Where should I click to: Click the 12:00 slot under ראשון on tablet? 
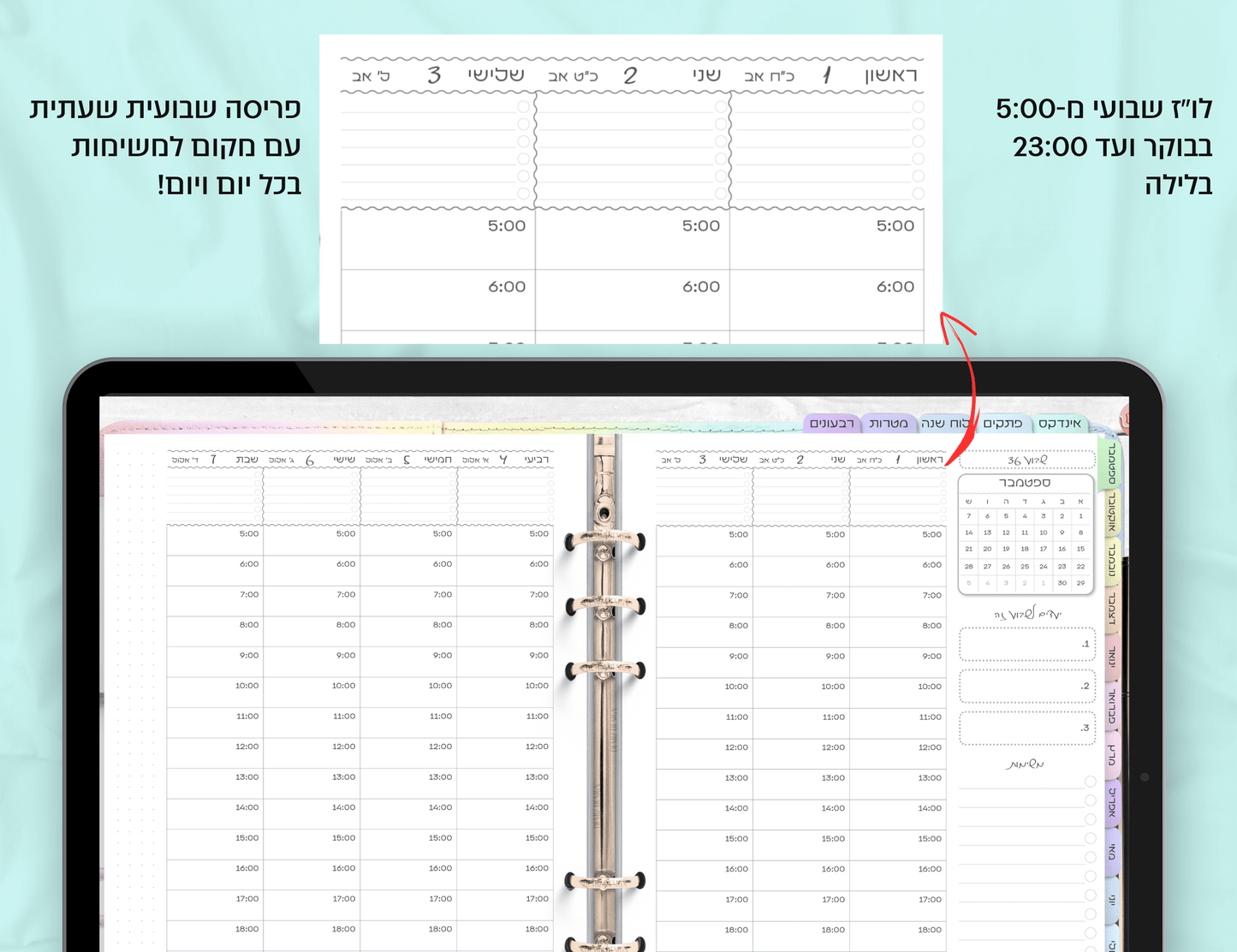point(898,754)
